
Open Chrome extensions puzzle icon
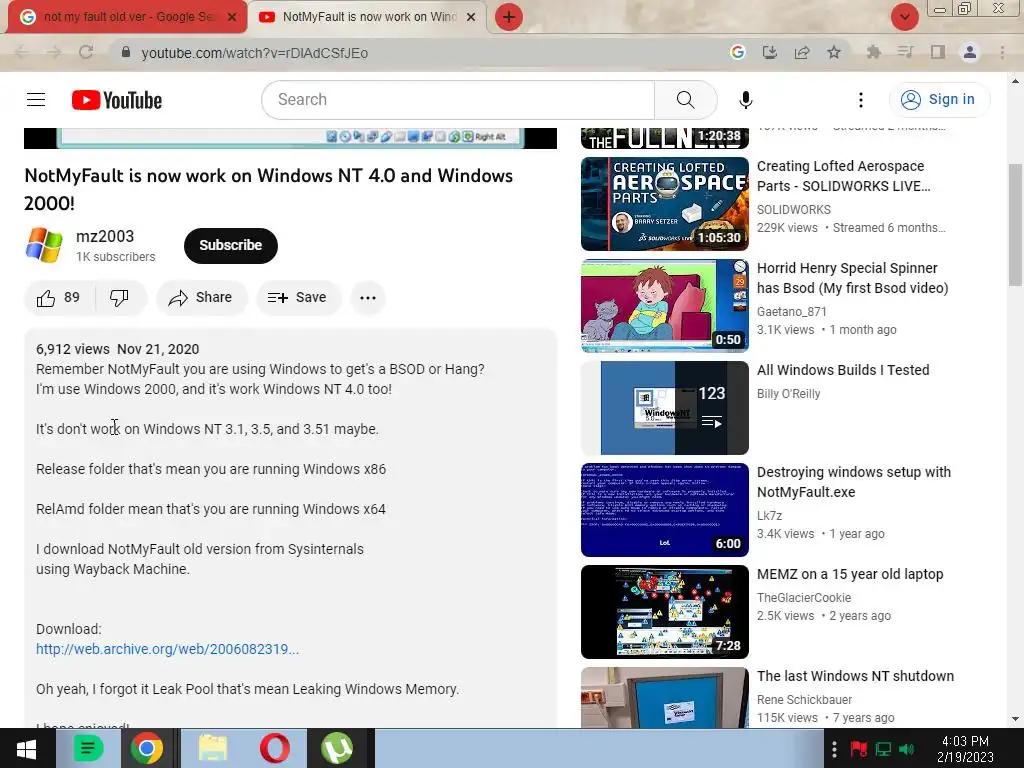pyautogui.click(x=873, y=52)
